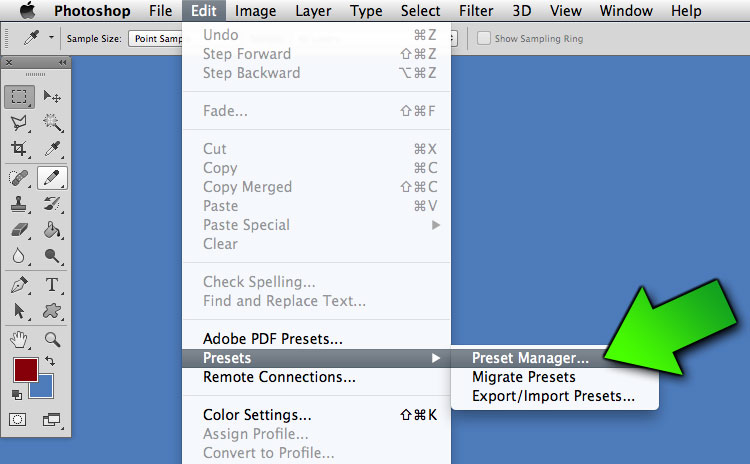Screen dimensions: 750x464
Task: Click Export/Import Presets entry
Action: tap(553, 396)
